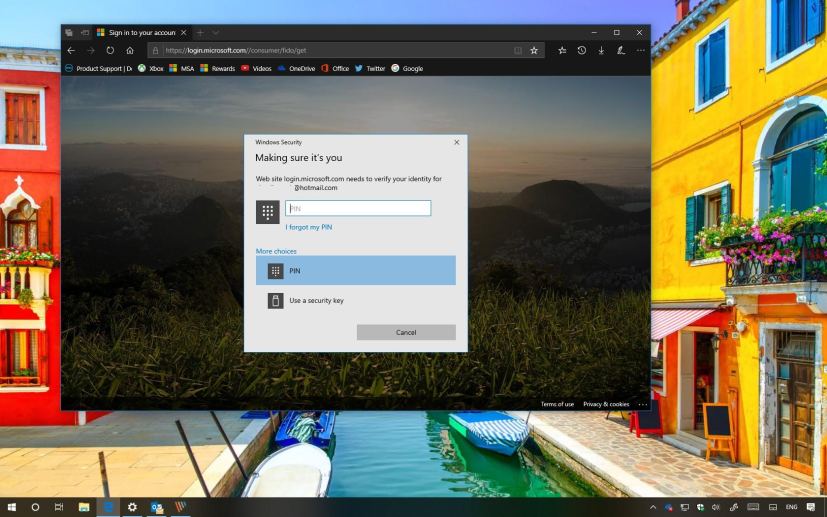Show hidden system tray icons
Screen dimensions: 827x517
coord(653,508)
